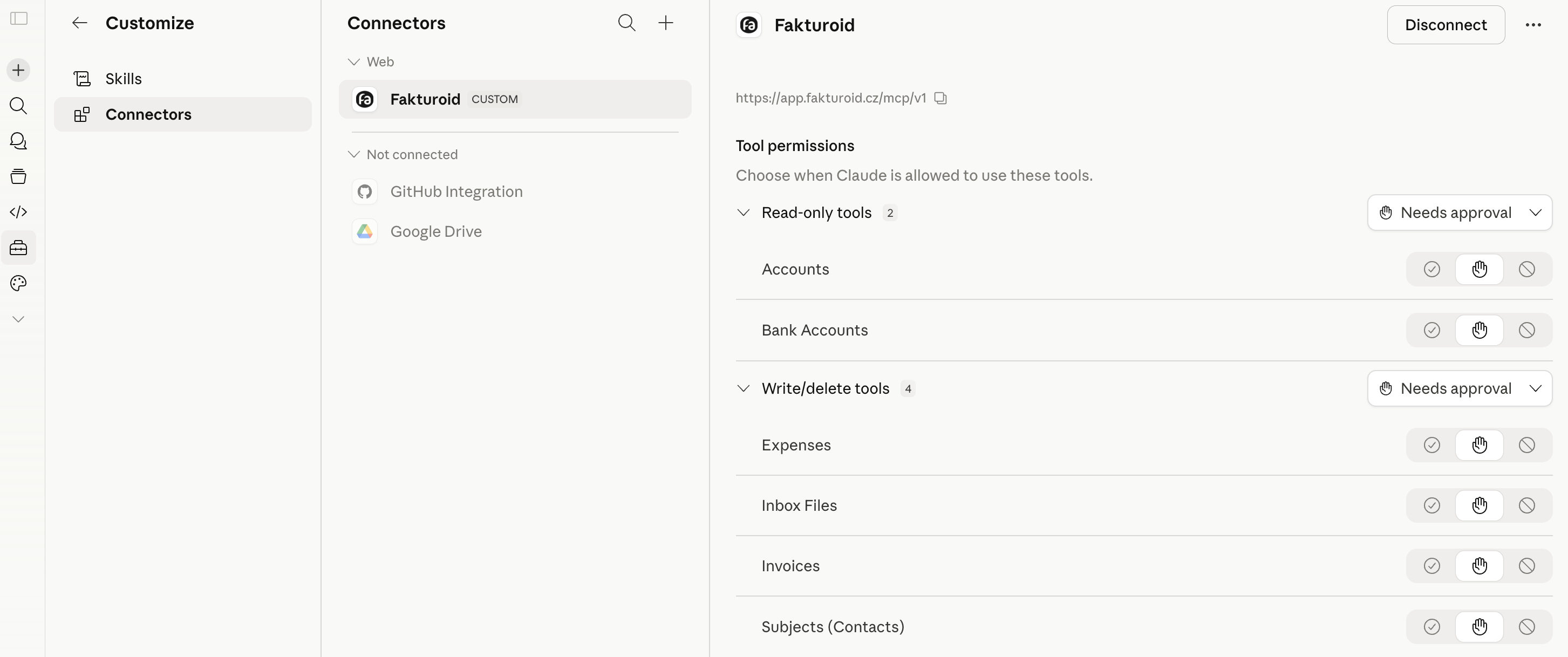The height and width of the screenshot is (657, 1568).
Task: Select Connectors in the Customize menu
Action: [x=148, y=114]
